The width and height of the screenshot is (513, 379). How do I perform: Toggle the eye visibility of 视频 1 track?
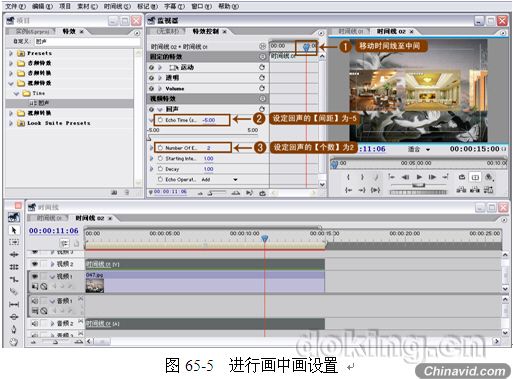coord(35,276)
